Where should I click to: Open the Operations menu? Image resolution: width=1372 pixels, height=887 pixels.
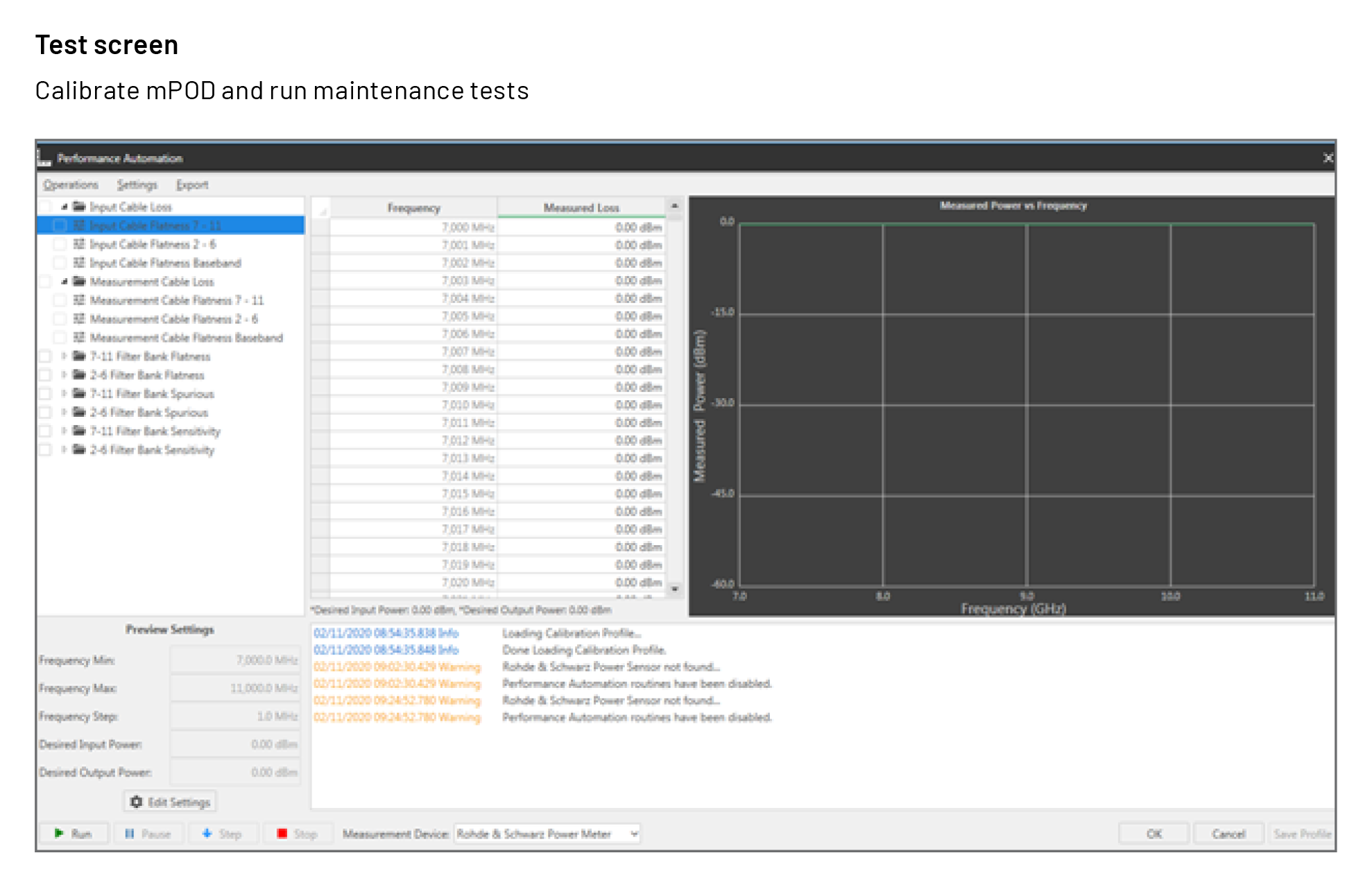(x=71, y=185)
